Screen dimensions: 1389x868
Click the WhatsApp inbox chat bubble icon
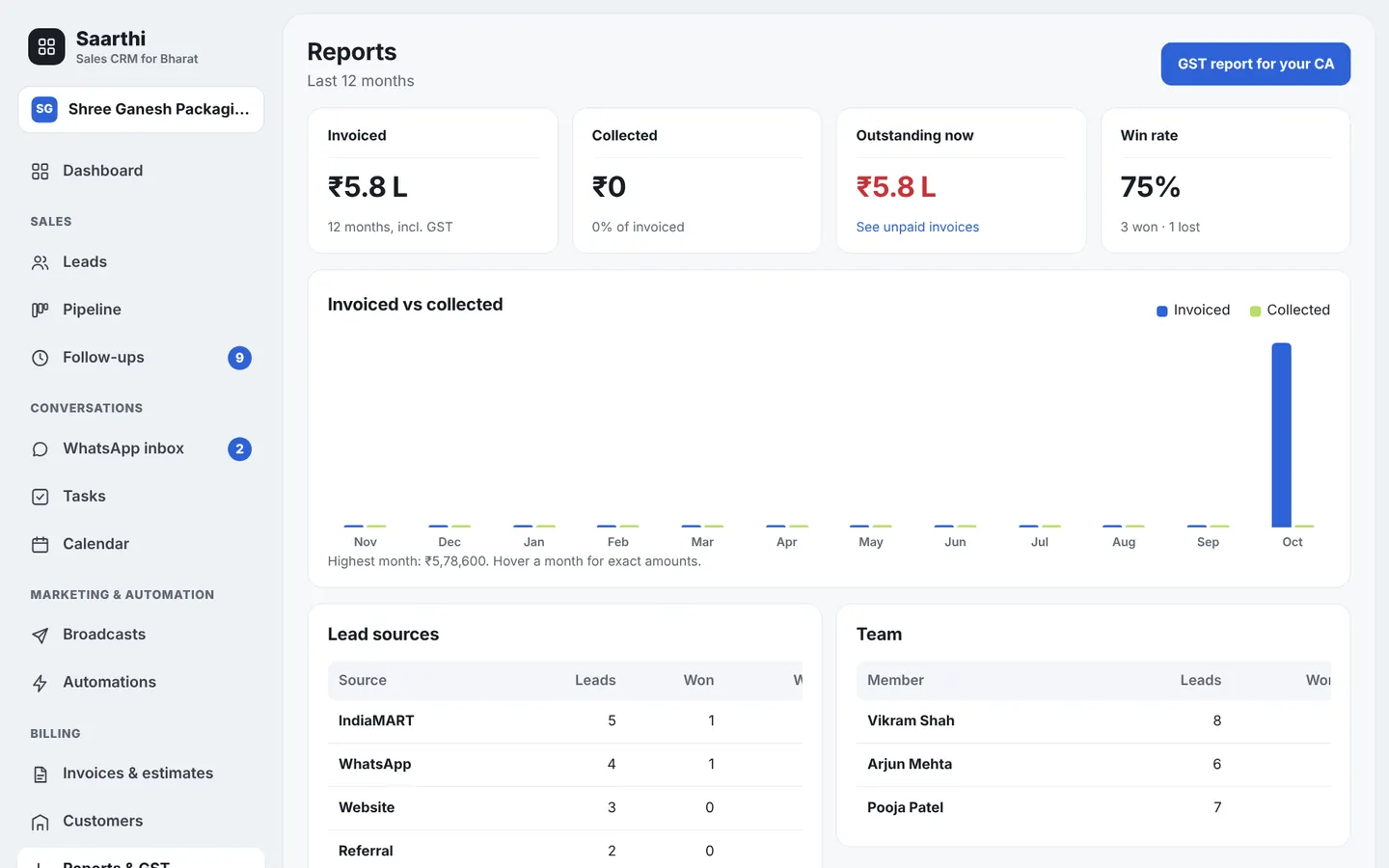click(40, 449)
